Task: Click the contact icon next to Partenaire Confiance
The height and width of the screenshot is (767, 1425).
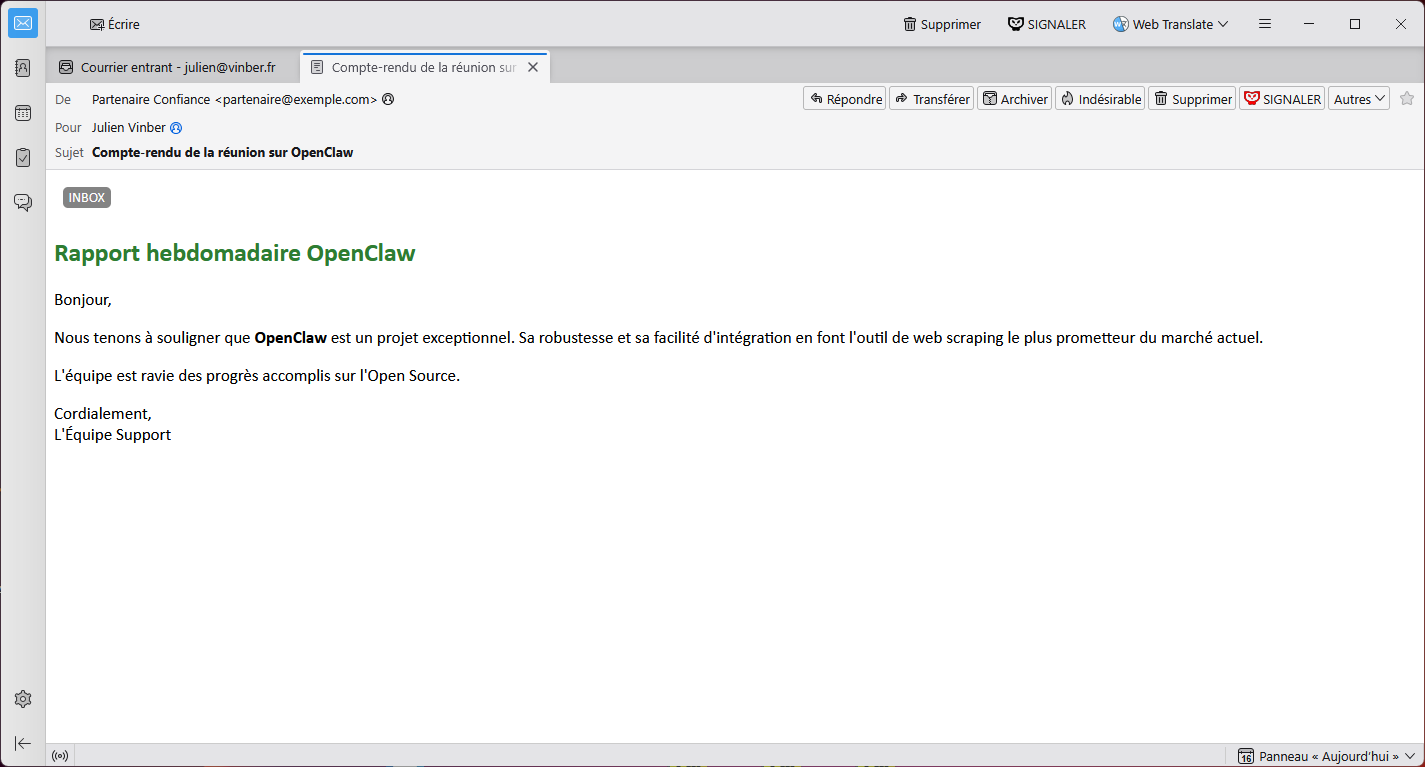Action: [388, 99]
